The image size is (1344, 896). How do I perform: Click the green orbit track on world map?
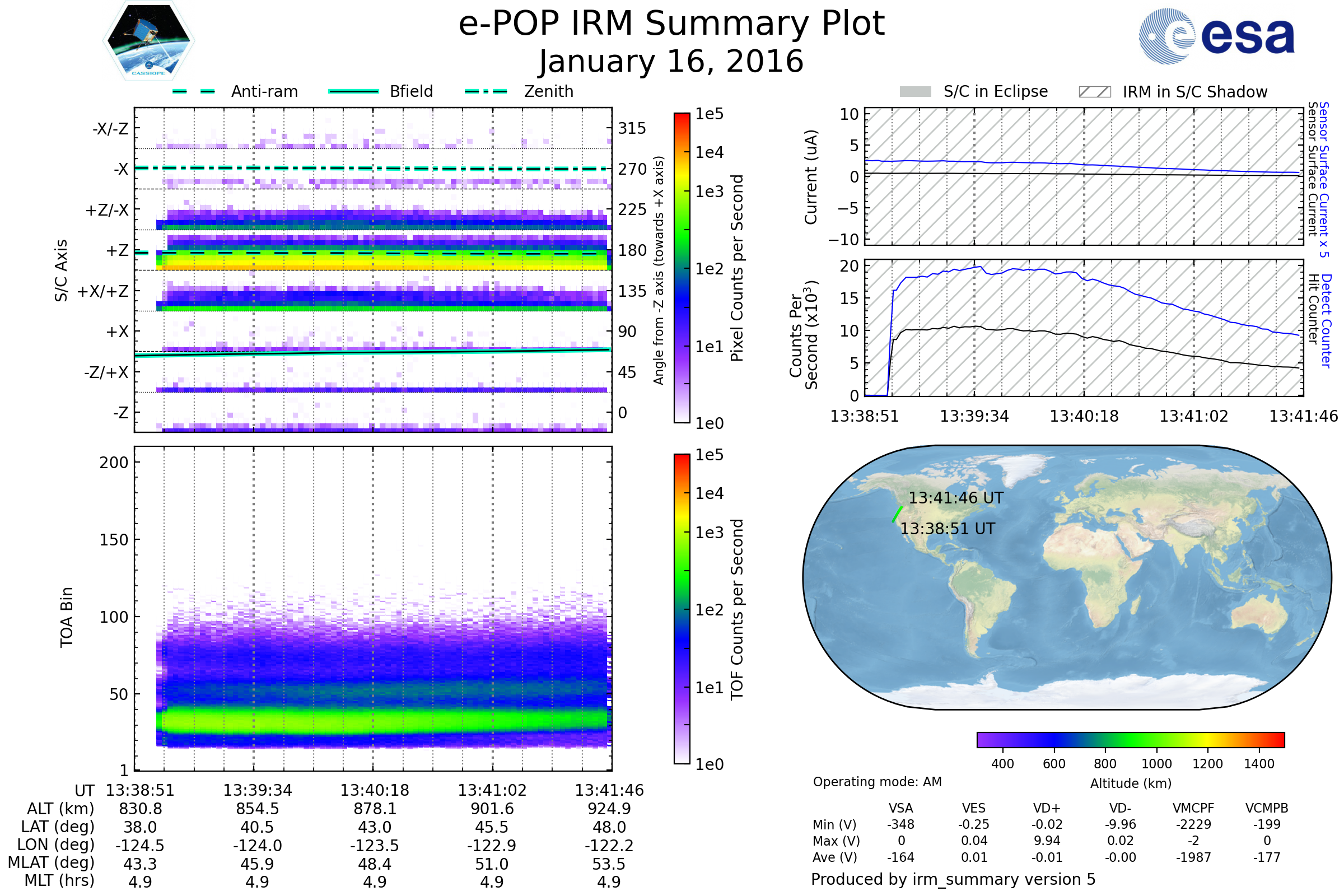click(x=897, y=514)
